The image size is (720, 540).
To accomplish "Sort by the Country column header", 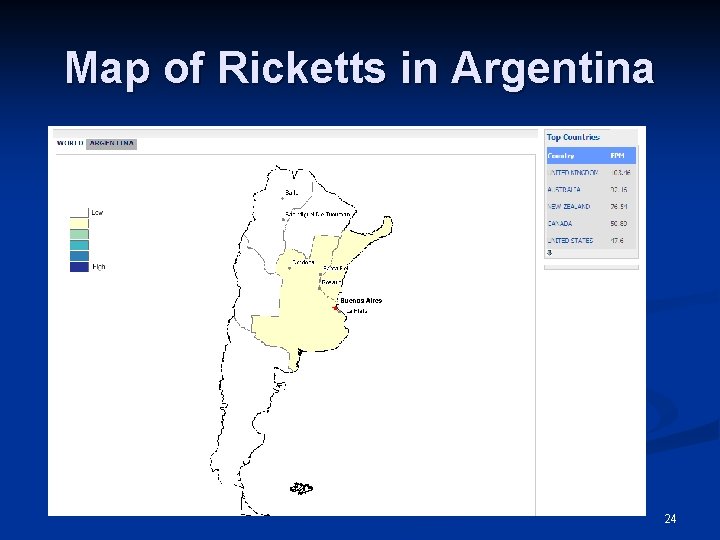I will pos(561,156).
